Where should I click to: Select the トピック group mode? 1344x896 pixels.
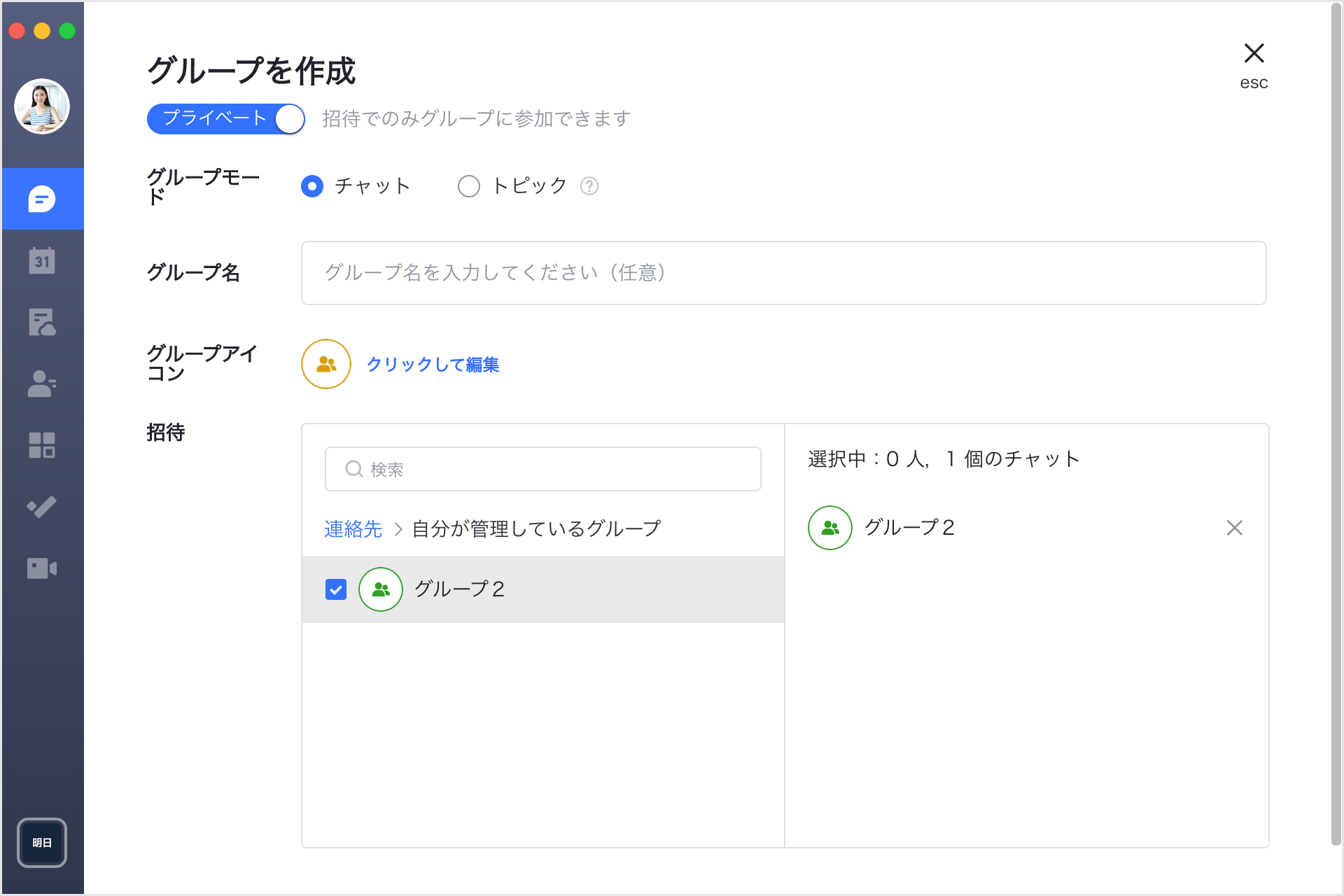coord(468,185)
